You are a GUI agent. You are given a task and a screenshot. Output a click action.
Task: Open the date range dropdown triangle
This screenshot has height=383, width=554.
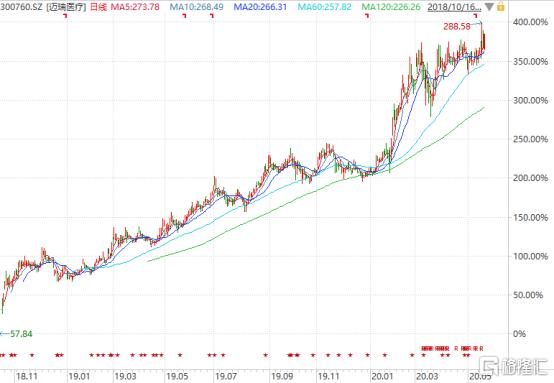(x=489, y=7)
